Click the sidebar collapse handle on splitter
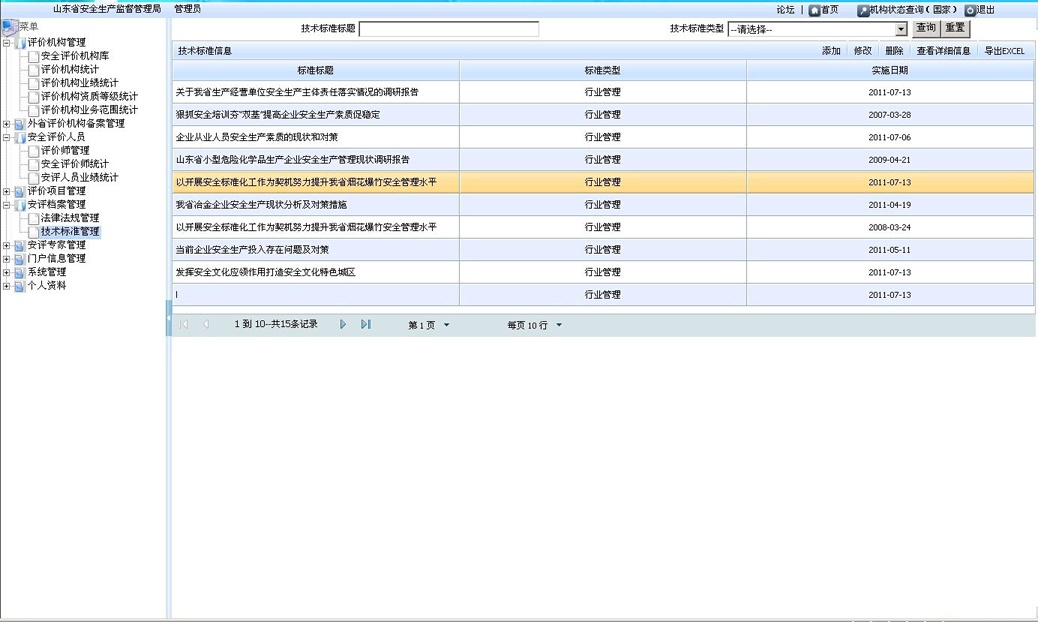Image resolution: width=1038 pixels, height=622 pixels. (x=168, y=310)
